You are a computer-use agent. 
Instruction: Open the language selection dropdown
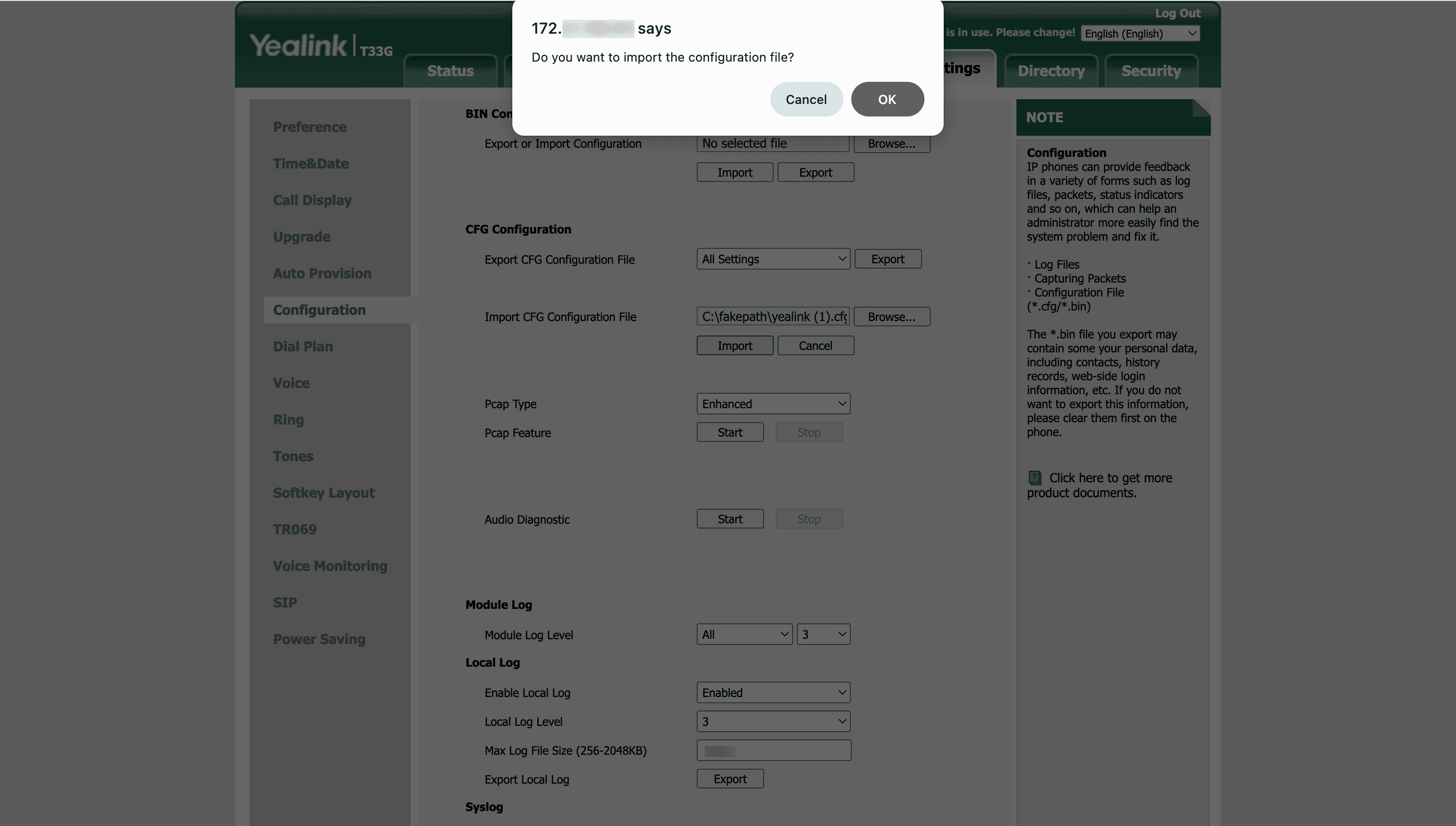pos(1140,34)
